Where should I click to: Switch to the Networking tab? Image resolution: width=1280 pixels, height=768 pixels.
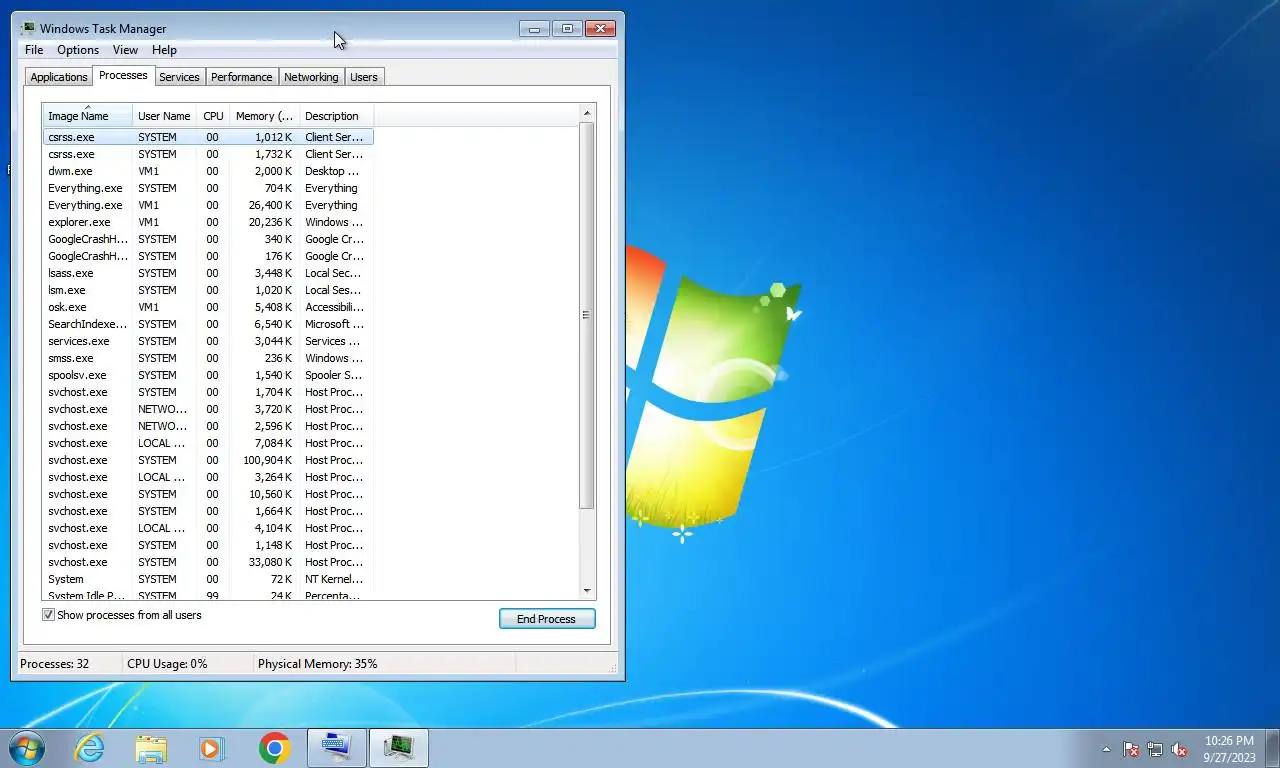(x=311, y=77)
